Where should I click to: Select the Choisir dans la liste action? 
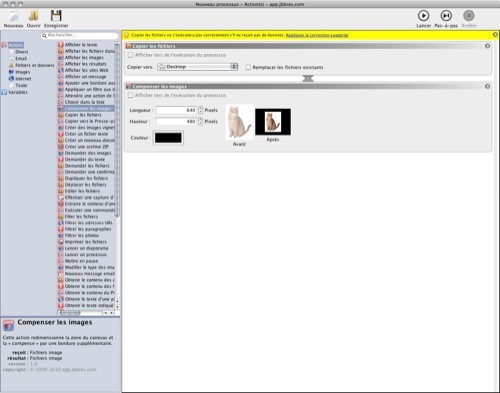click(x=86, y=102)
